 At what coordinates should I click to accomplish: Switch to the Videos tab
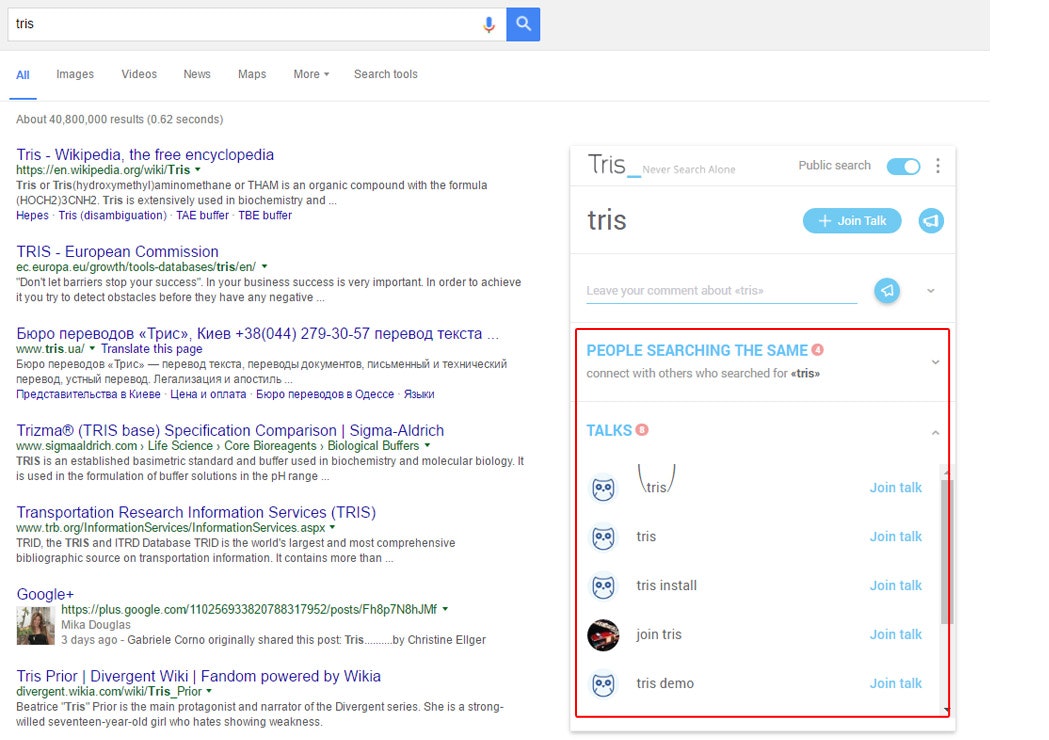coord(139,74)
